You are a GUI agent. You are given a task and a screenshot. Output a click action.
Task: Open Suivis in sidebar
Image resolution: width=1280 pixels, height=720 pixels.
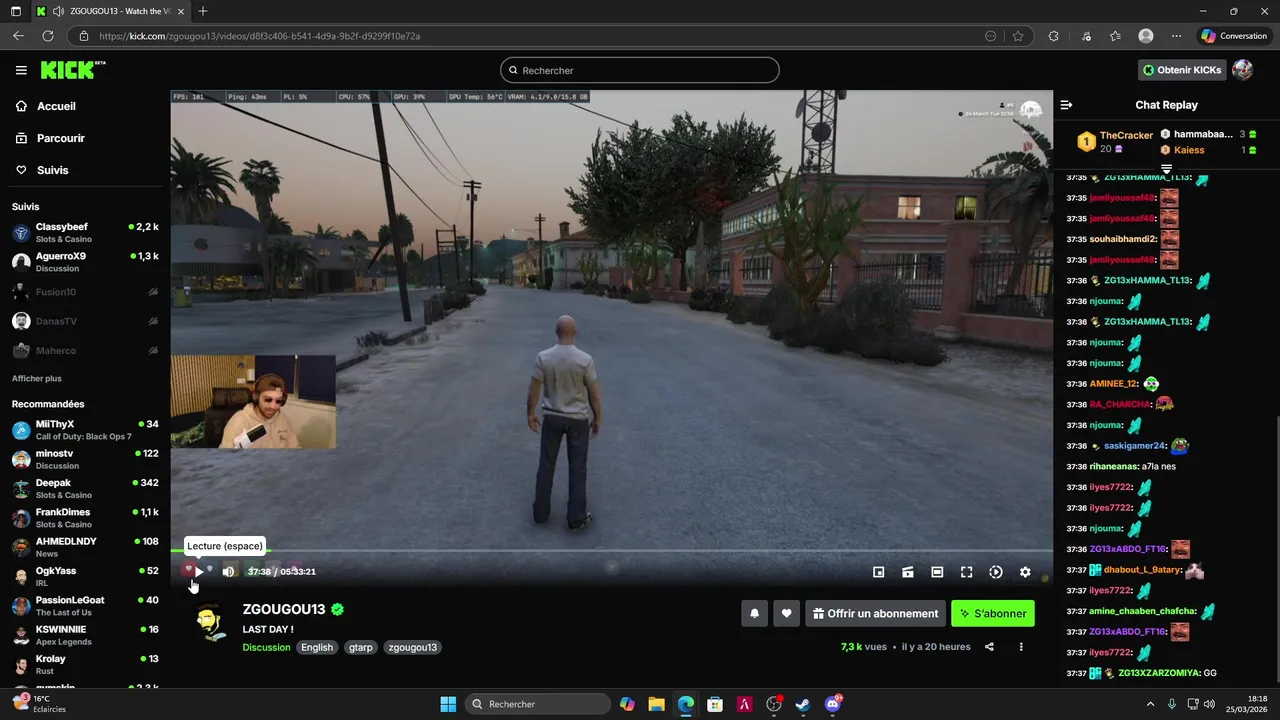point(52,170)
